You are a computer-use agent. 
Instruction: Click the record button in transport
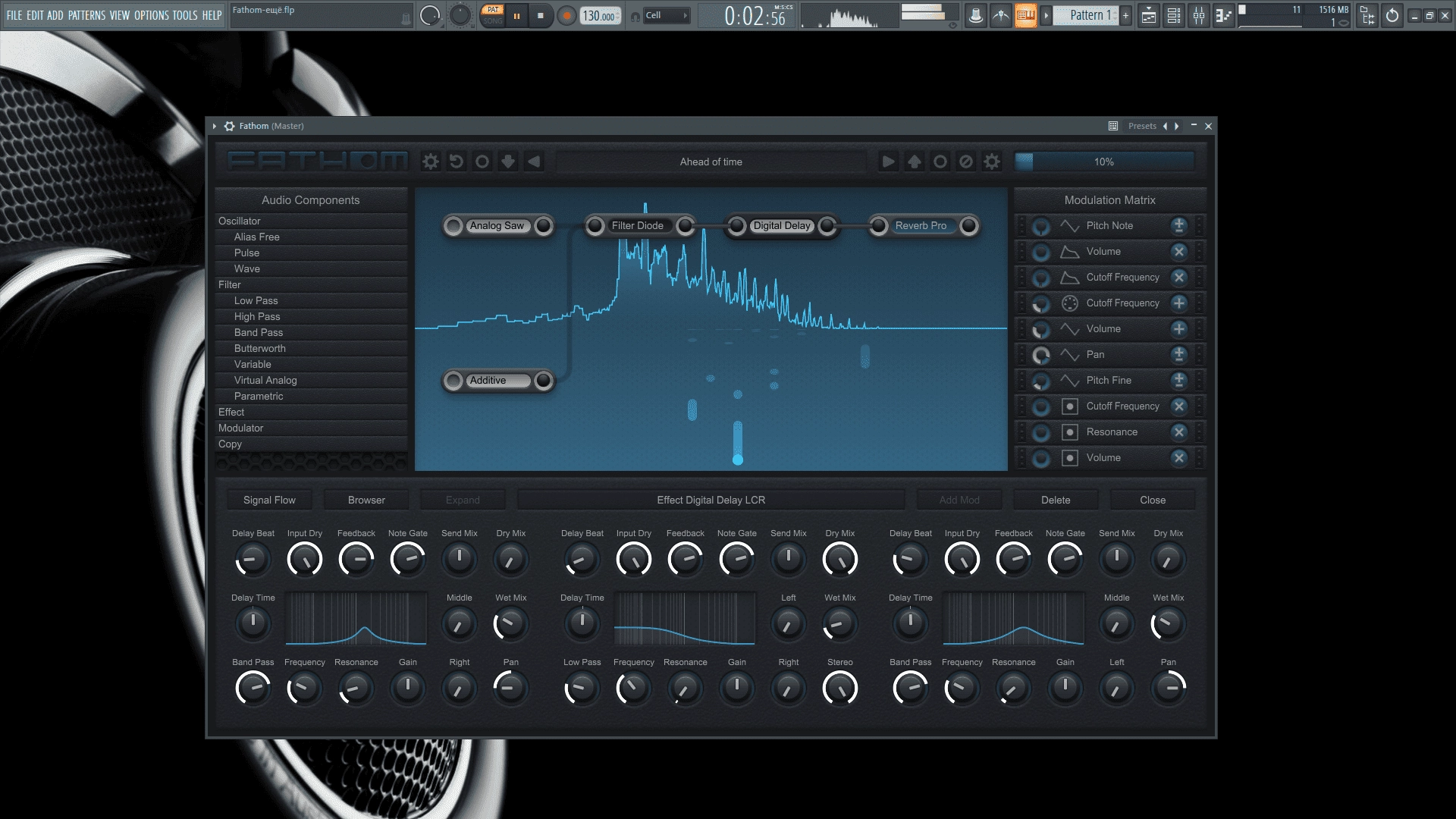566,15
